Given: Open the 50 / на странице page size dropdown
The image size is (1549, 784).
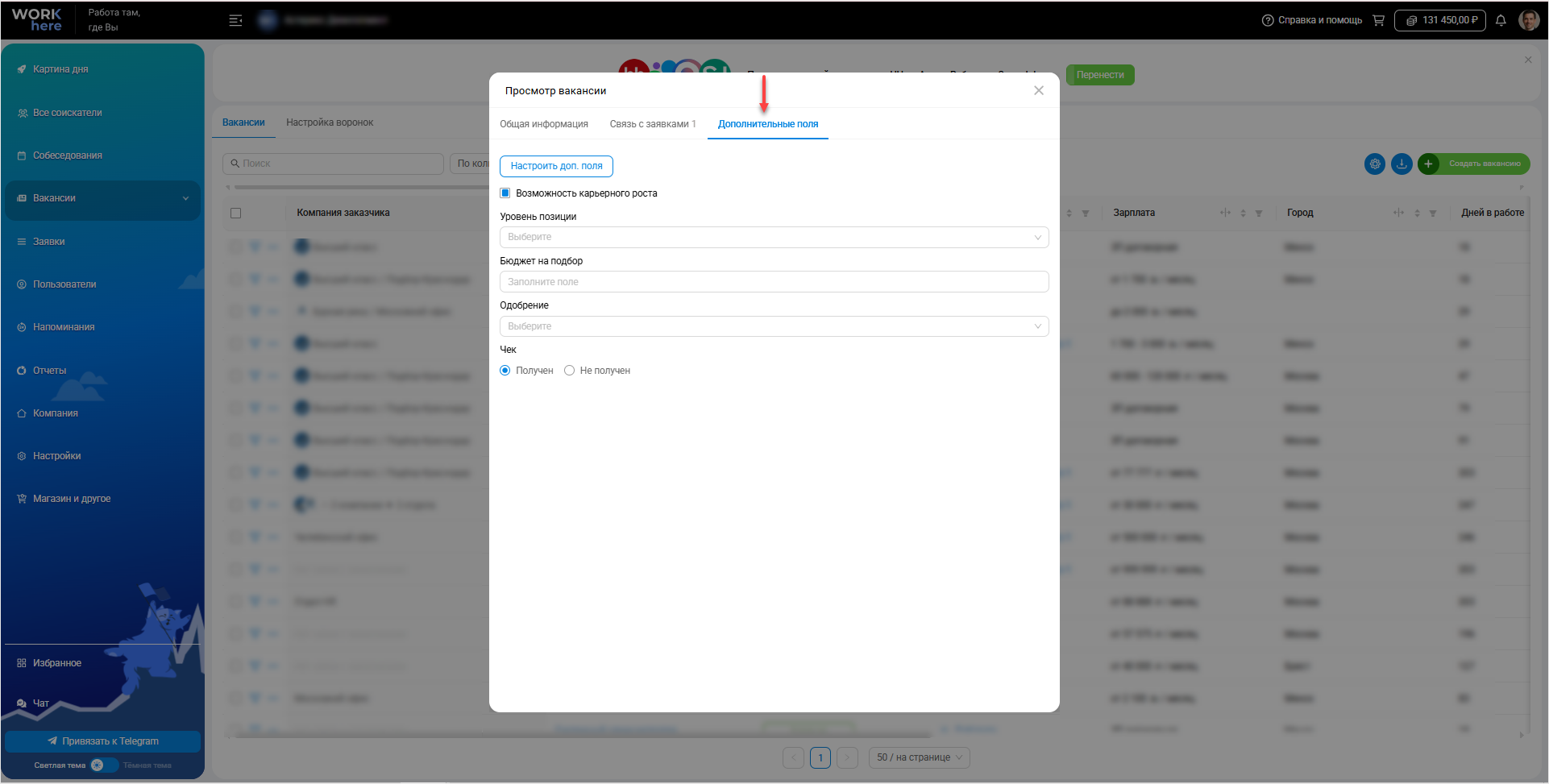Looking at the screenshot, I should point(919,757).
